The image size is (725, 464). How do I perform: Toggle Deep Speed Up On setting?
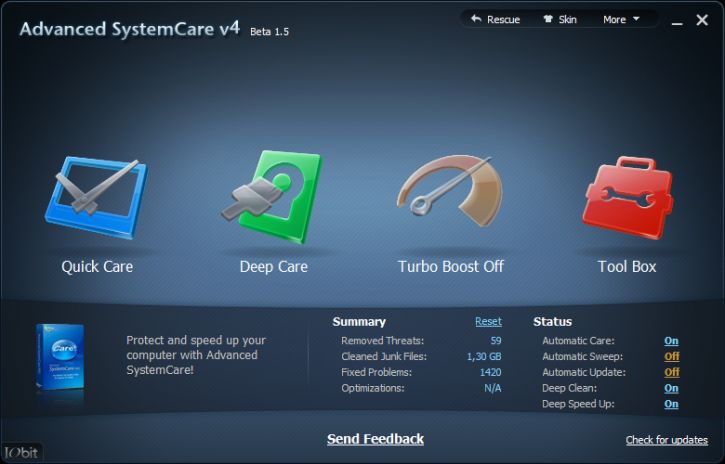pos(671,404)
